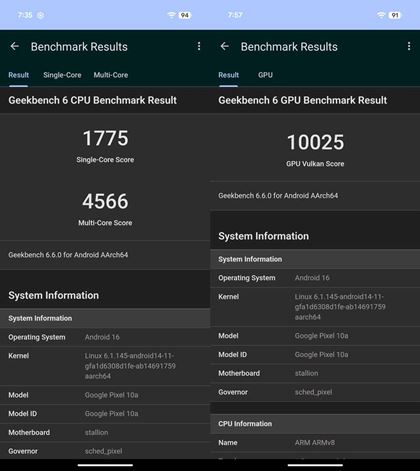This screenshot has height=471, width=420.
Task: Tap the GPU Vulkan Score label
Action: click(x=315, y=164)
